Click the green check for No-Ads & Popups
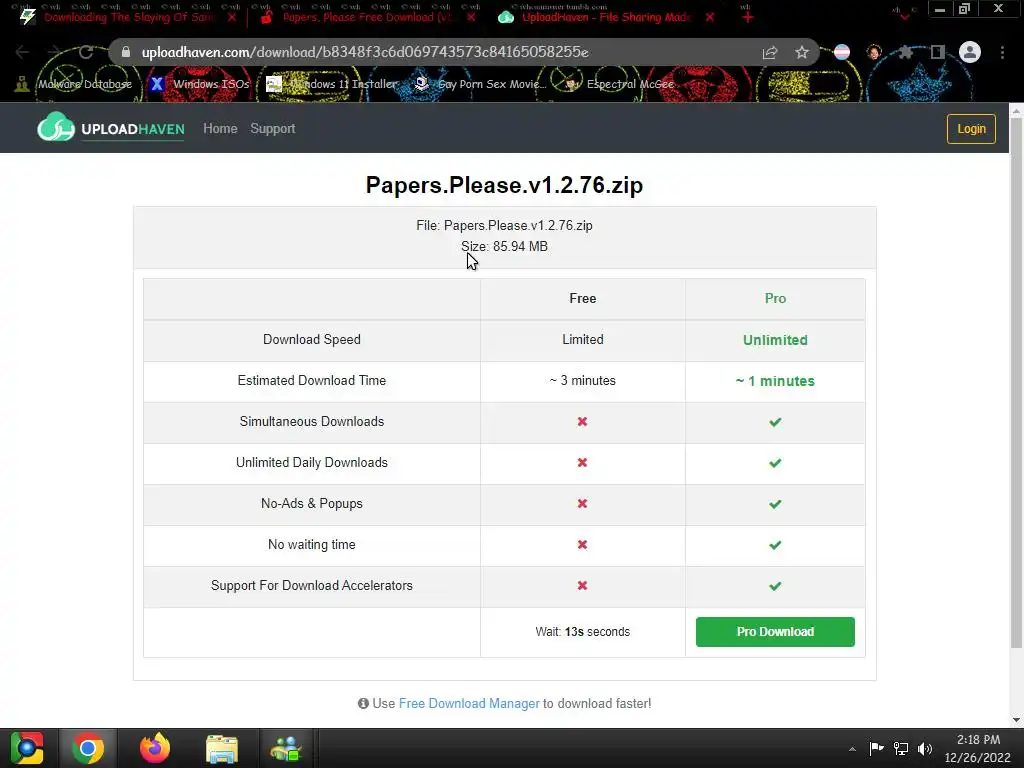1024x768 pixels. click(775, 504)
